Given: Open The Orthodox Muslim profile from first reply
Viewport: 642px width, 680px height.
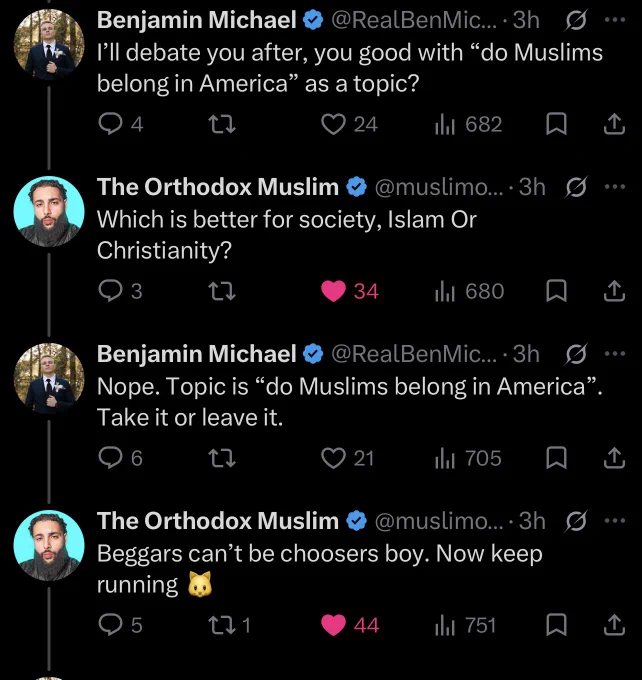Looking at the screenshot, I should pyautogui.click(x=217, y=187).
